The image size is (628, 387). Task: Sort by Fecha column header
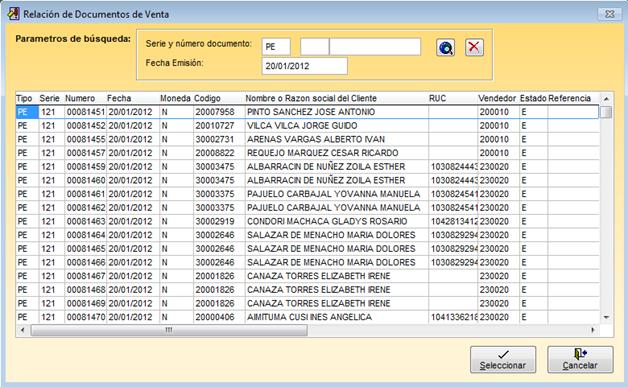coord(119,98)
